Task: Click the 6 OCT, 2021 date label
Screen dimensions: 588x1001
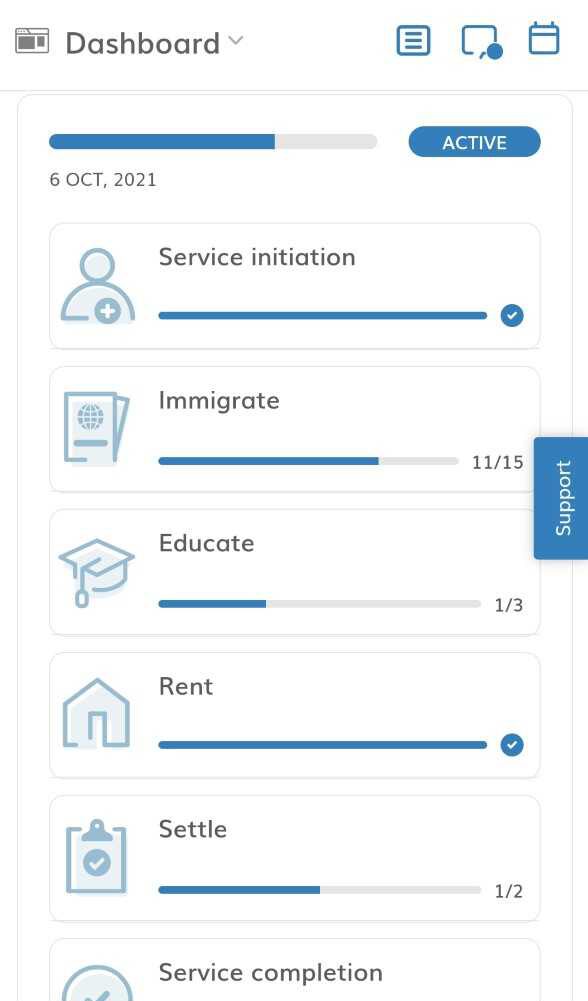Action: click(x=103, y=179)
